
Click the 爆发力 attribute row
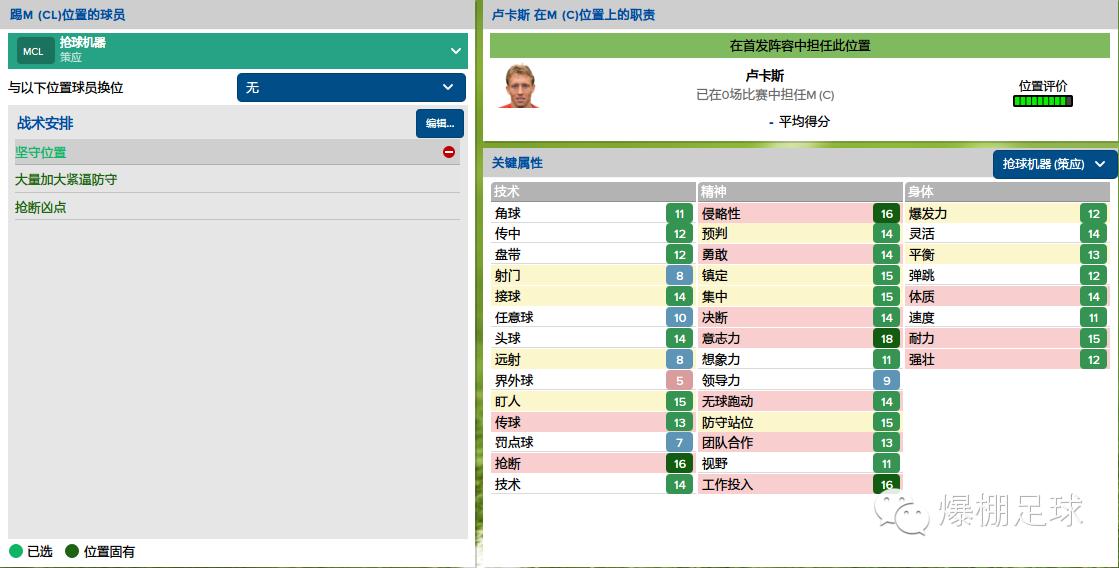[1007, 213]
